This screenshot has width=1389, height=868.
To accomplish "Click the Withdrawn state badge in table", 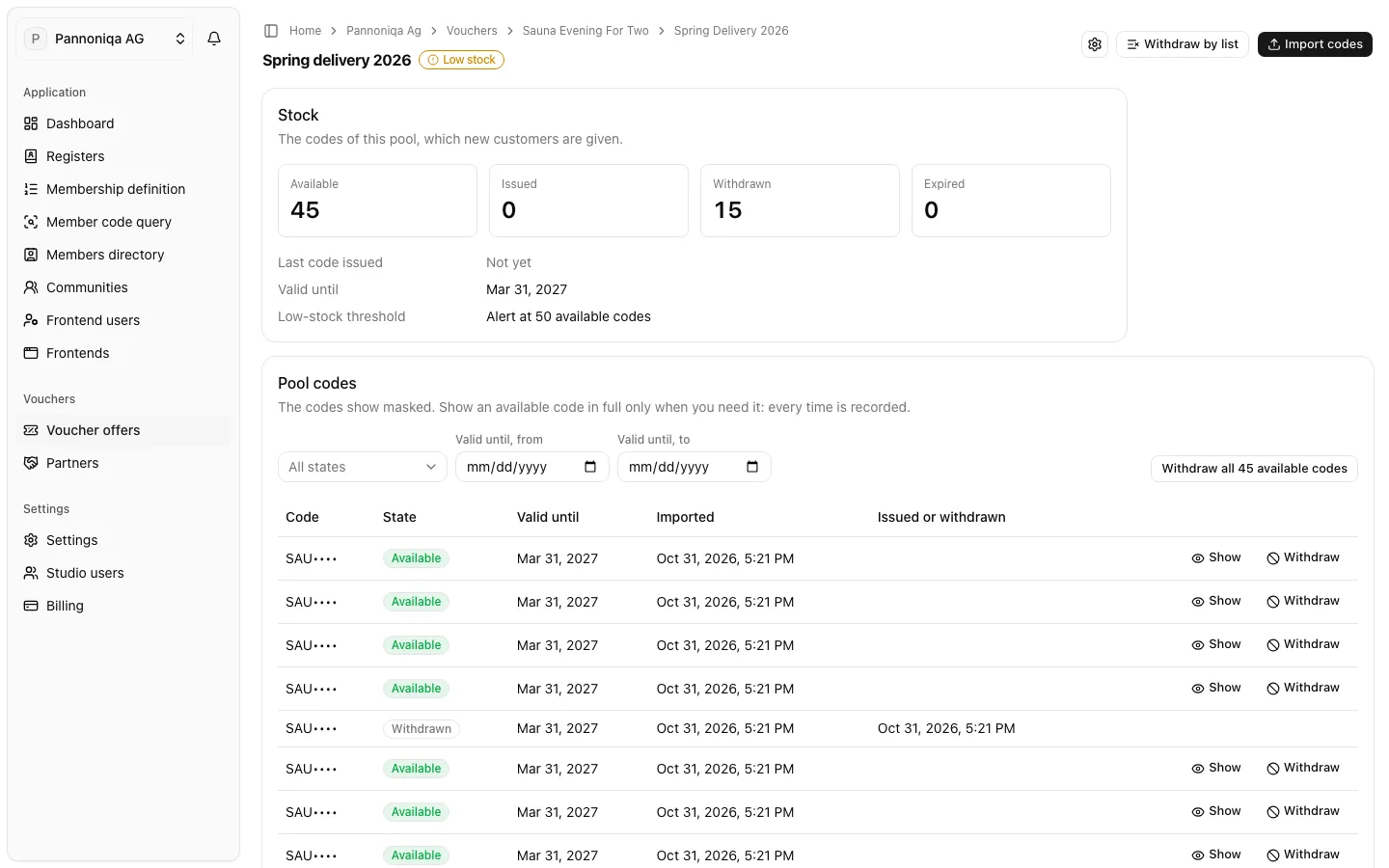I will 422,729.
